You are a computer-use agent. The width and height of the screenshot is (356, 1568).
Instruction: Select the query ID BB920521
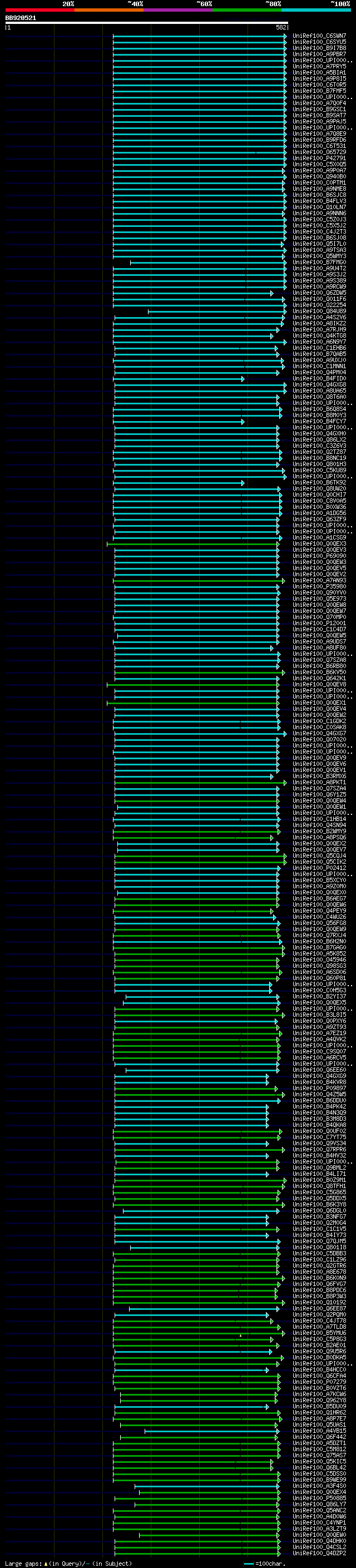(21, 18)
